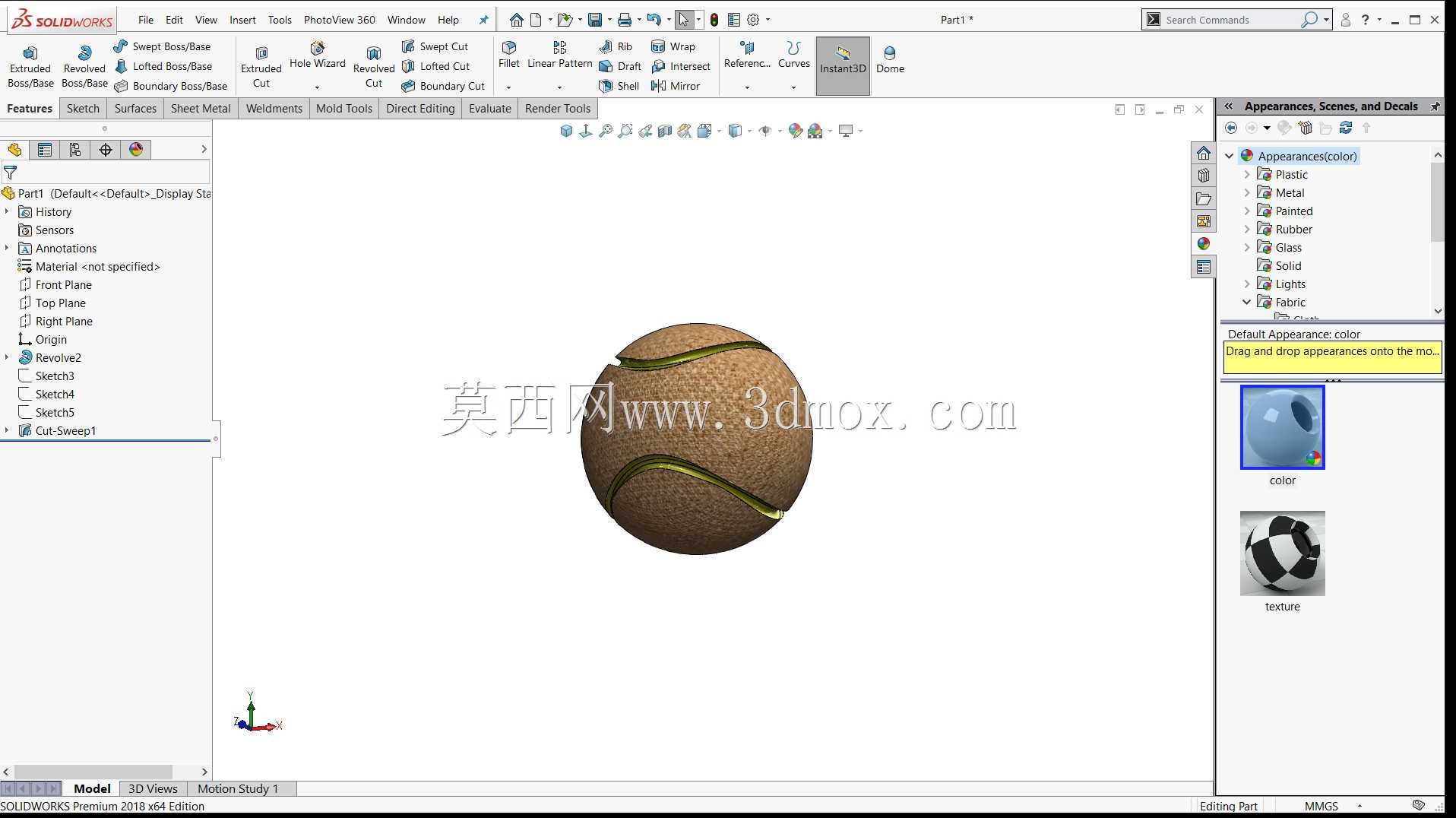This screenshot has width=1456, height=818.
Task: Select the Extruded Cut tool
Action: click(x=261, y=66)
